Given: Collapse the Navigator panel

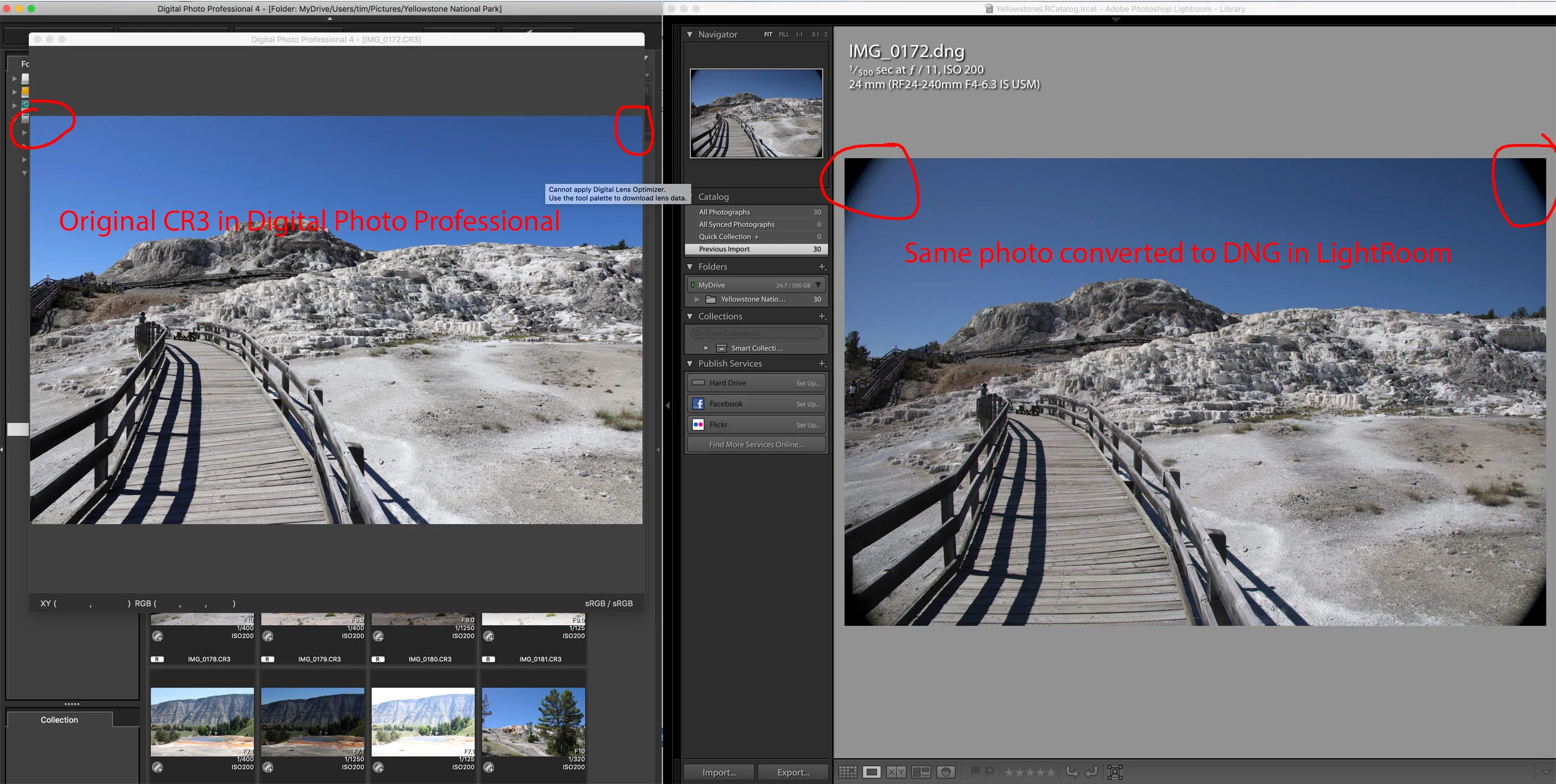Looking at the screenshot, I should tap(690, 34).
